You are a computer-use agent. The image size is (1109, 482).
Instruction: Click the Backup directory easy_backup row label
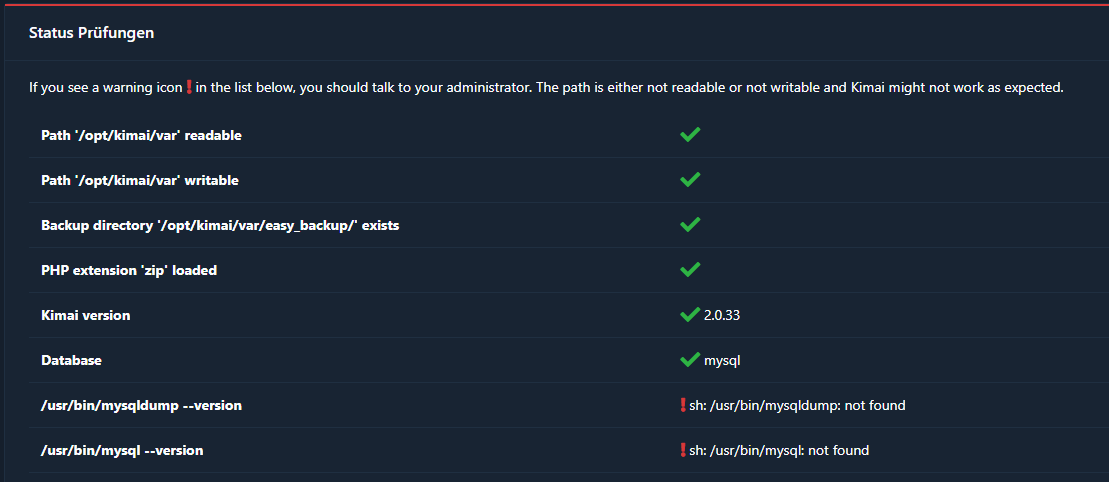pyautogui.click(x=220, y=226)
